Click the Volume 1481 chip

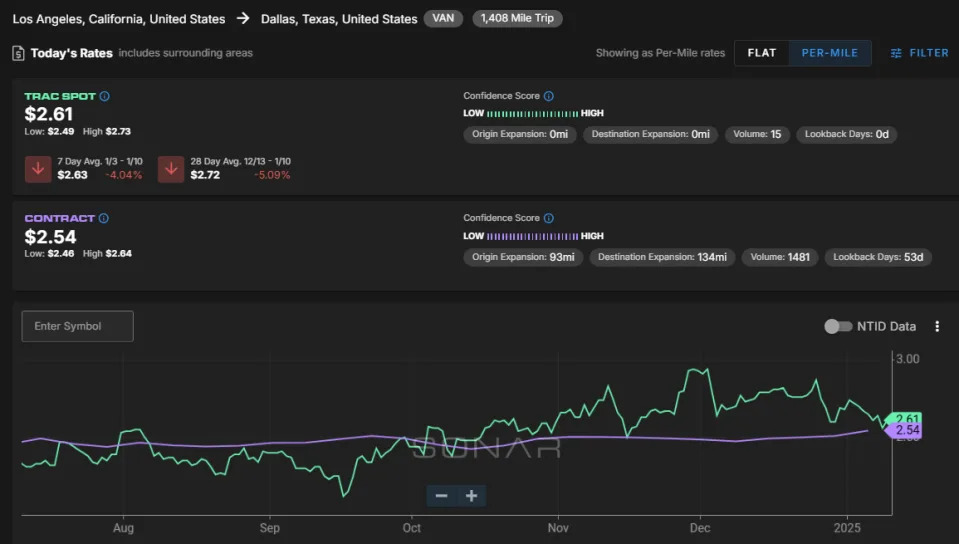(780, 257)
